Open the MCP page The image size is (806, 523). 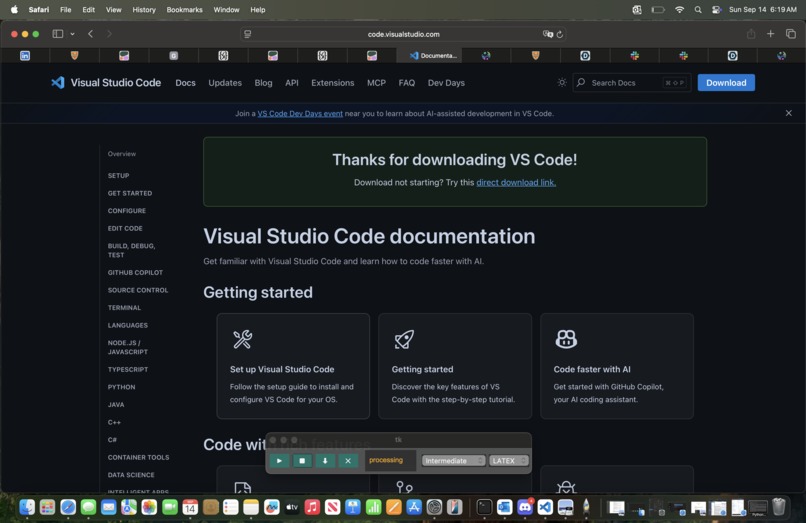pyautogui.click(x=376, y=83)
